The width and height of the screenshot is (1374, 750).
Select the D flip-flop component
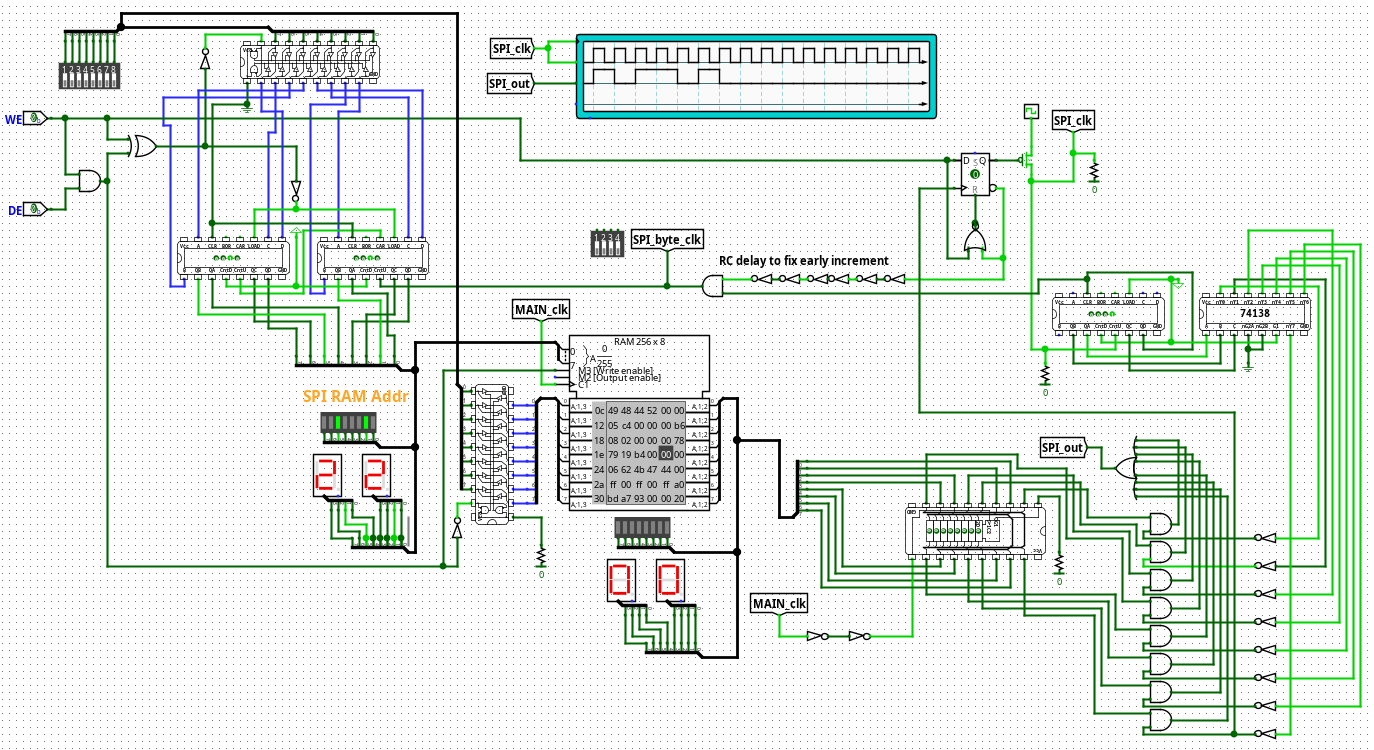click(974, 174)
